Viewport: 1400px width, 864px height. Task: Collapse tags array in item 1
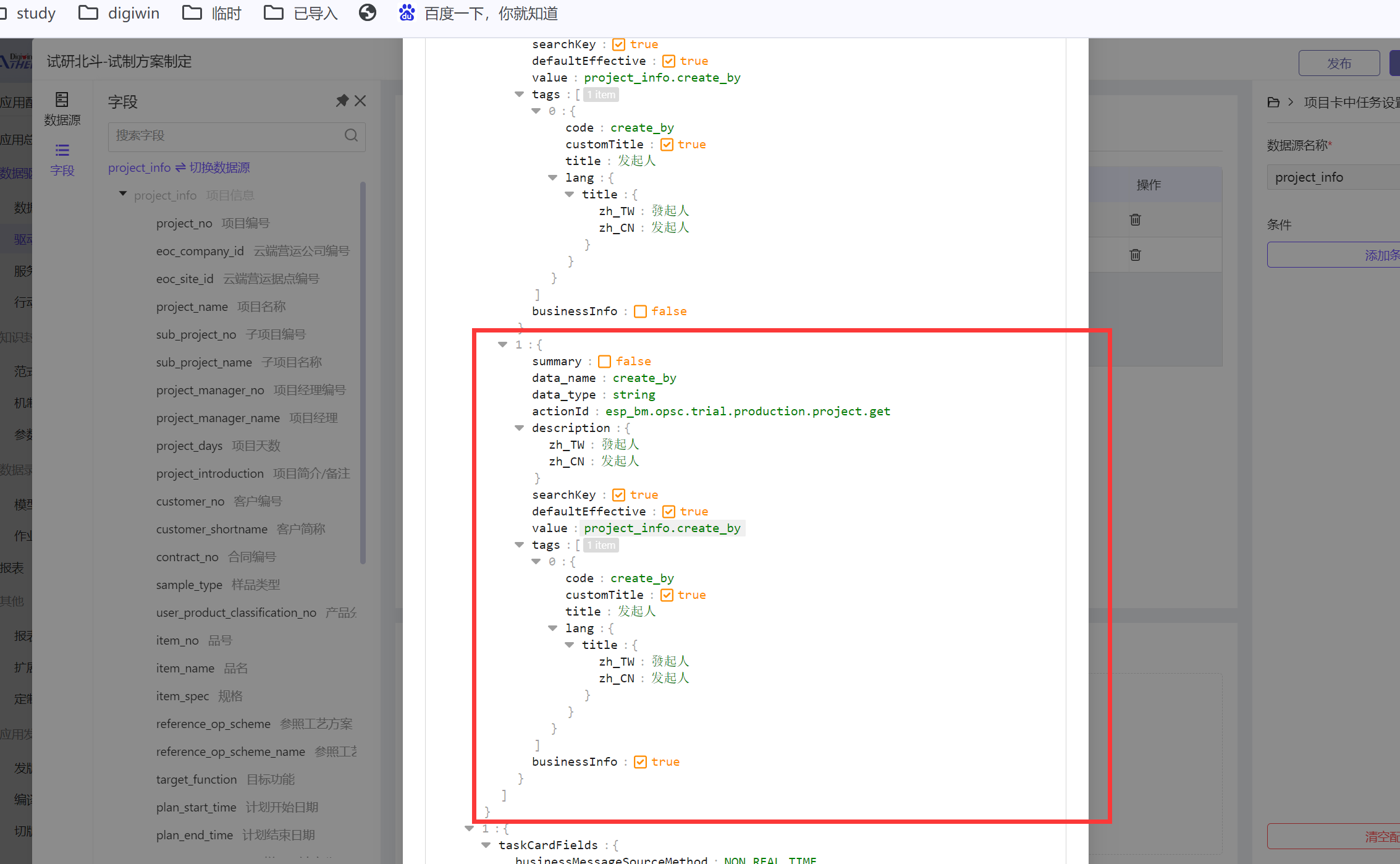(x=519, y=544)
